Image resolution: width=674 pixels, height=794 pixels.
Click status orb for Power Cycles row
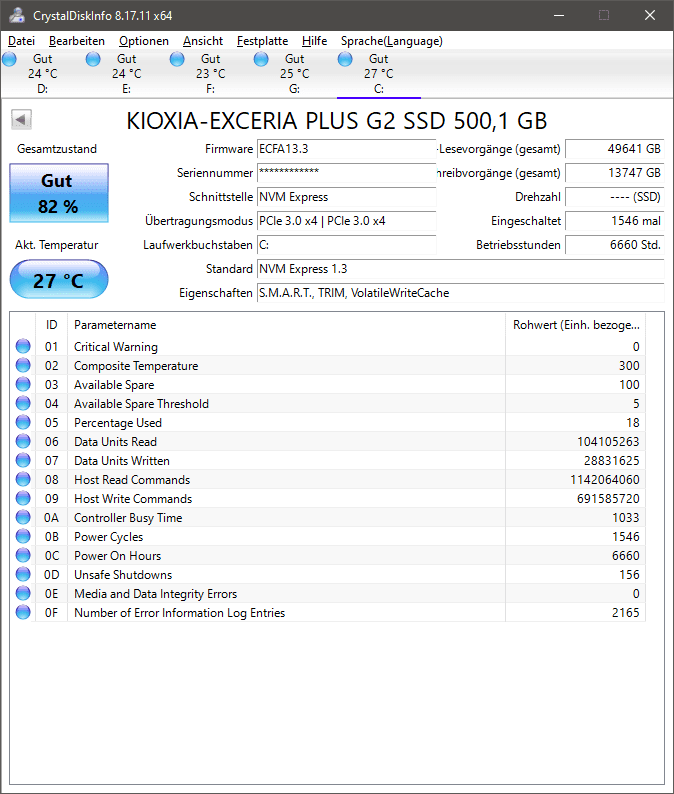click(23, 536)
